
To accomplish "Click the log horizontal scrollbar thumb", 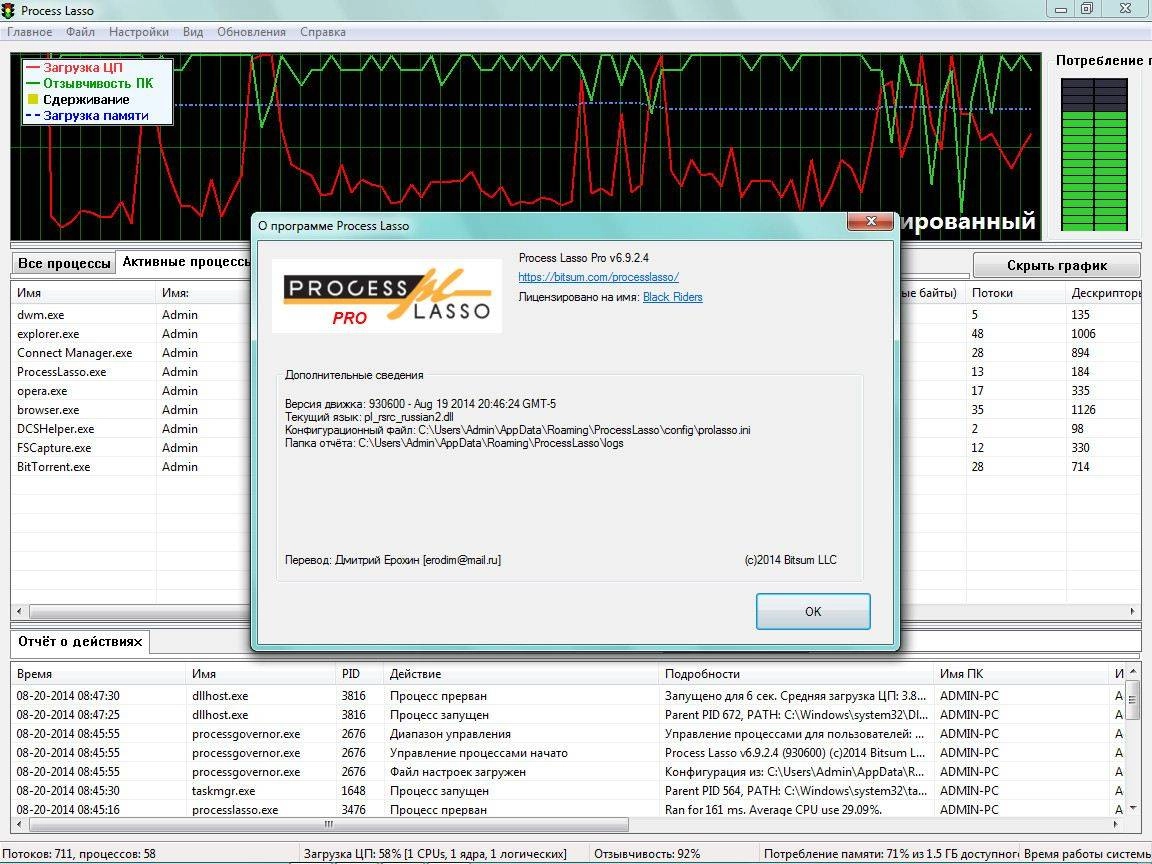I will pyautogui.click(x=328, y=824).
